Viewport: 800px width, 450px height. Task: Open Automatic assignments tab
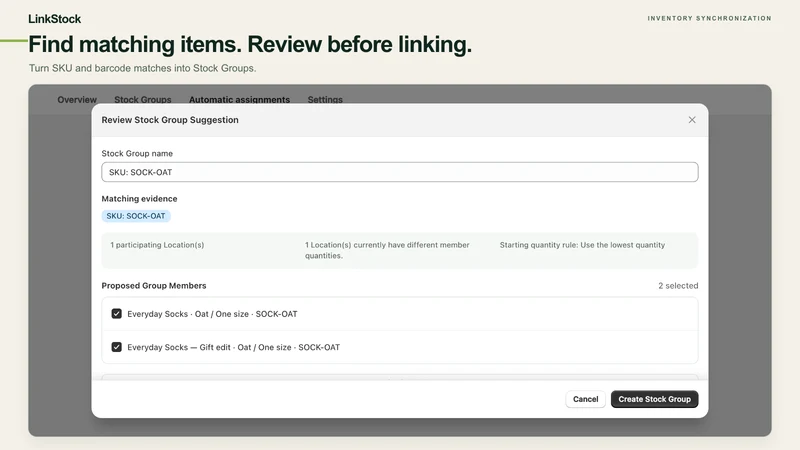[x=239, y=99]
